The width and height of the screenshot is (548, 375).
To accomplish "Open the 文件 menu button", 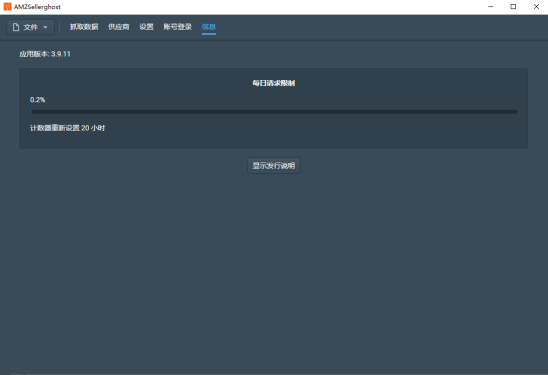I will pos(30,27).
